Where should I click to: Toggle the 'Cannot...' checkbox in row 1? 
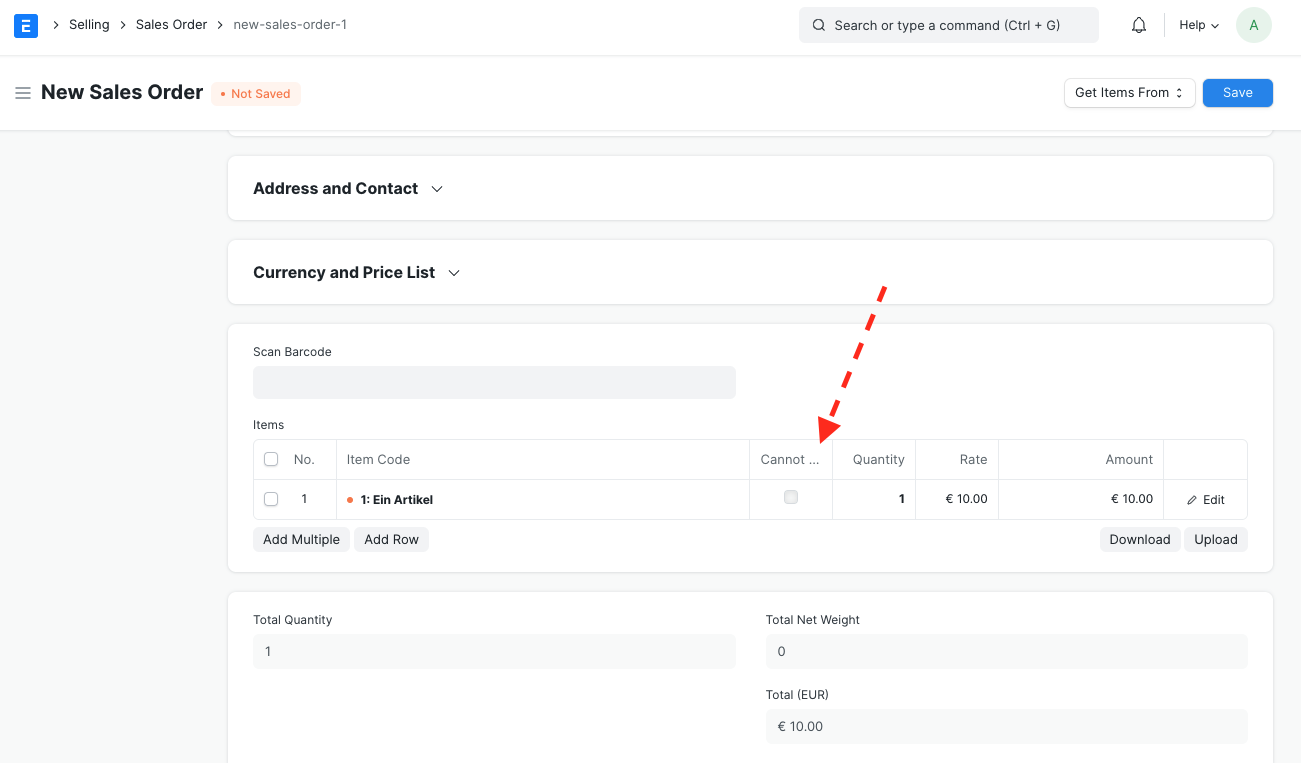pos(791,497)
